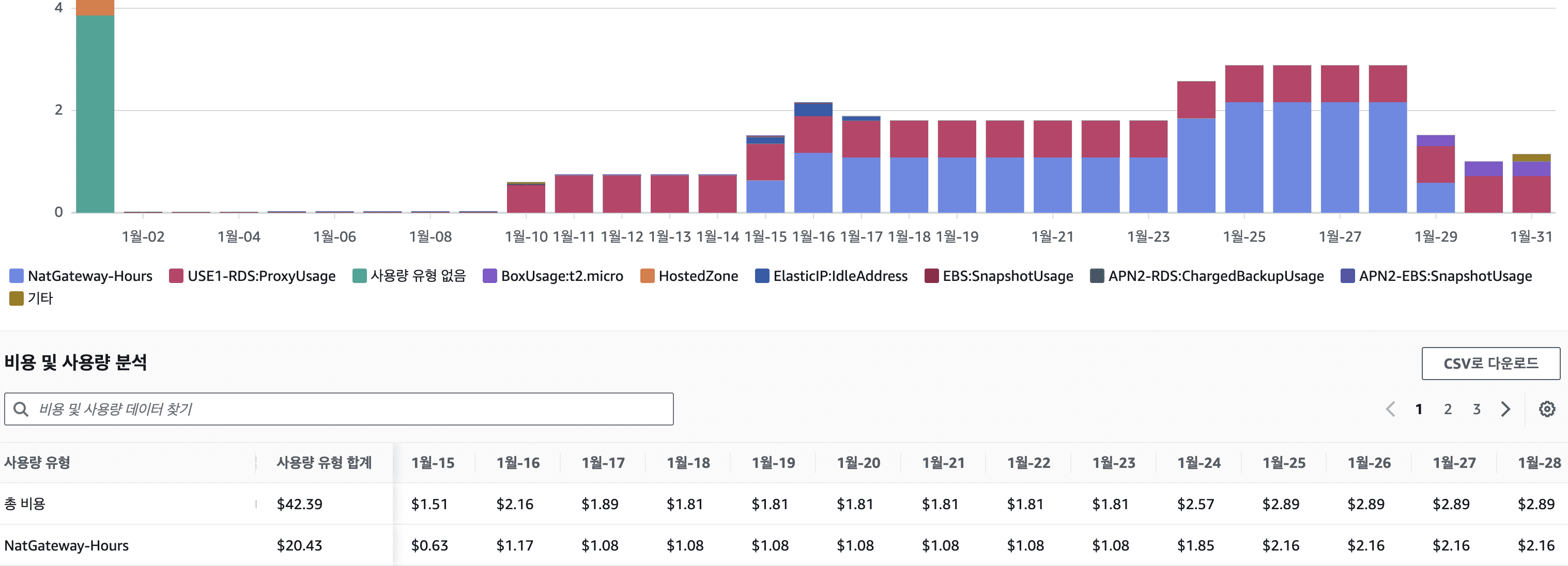Viewport: 1568px width, 566px height.
Task: Click NatGateway total value $20.43
Action: pyautogui.click(x=299, y=545)
